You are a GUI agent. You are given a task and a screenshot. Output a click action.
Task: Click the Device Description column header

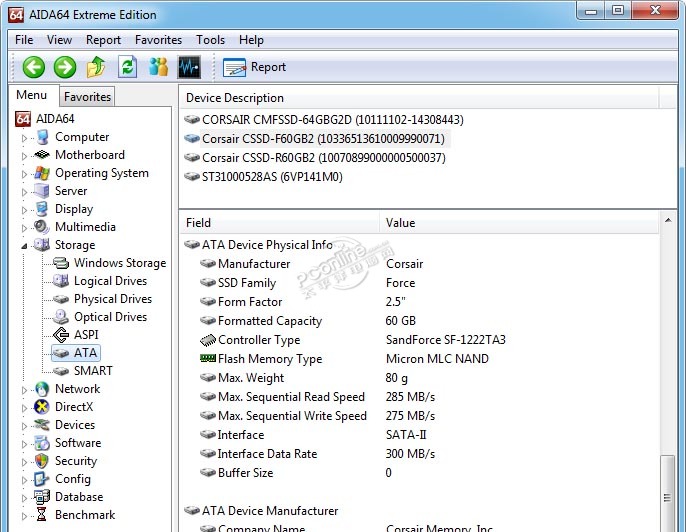tap(420, 98)
